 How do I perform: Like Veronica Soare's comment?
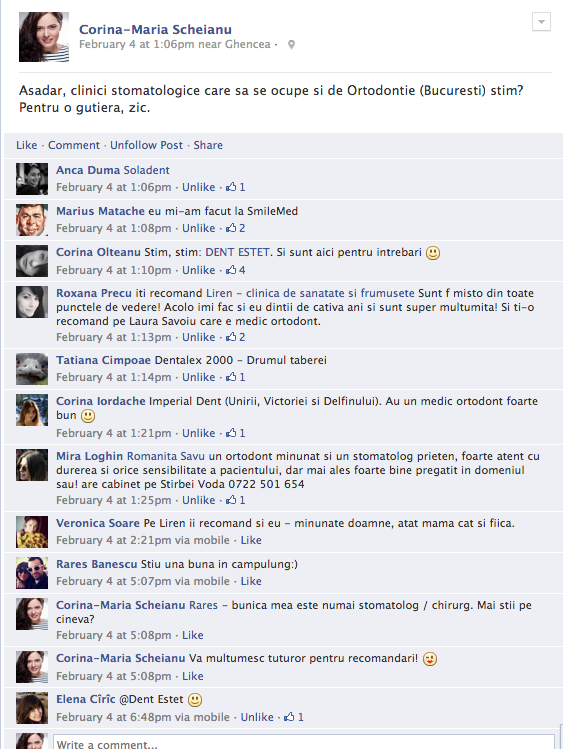point(251,540)
